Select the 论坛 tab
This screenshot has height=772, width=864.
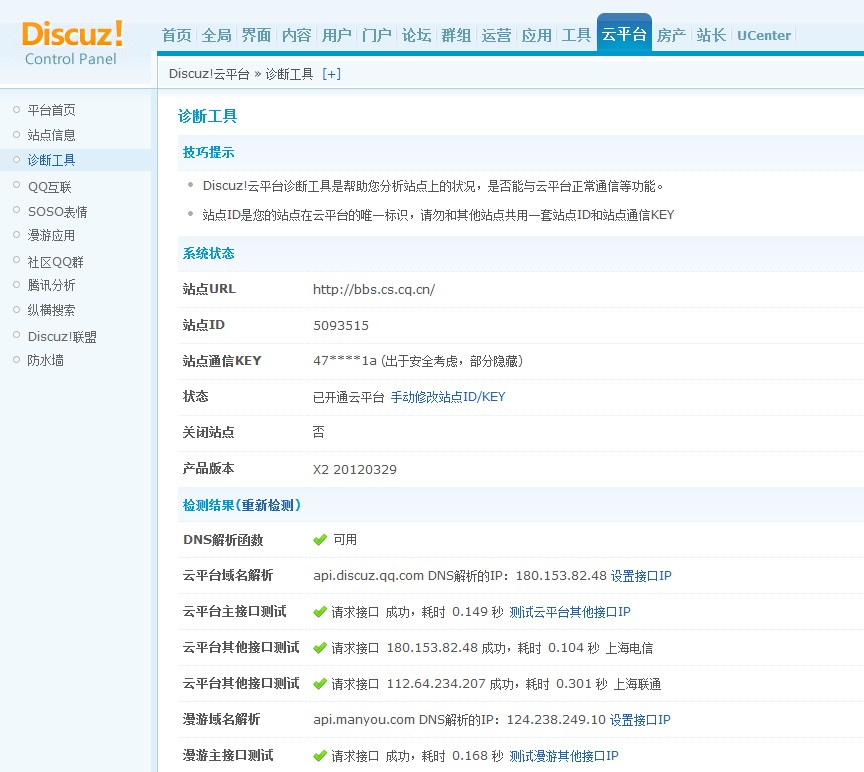(416, 35)
